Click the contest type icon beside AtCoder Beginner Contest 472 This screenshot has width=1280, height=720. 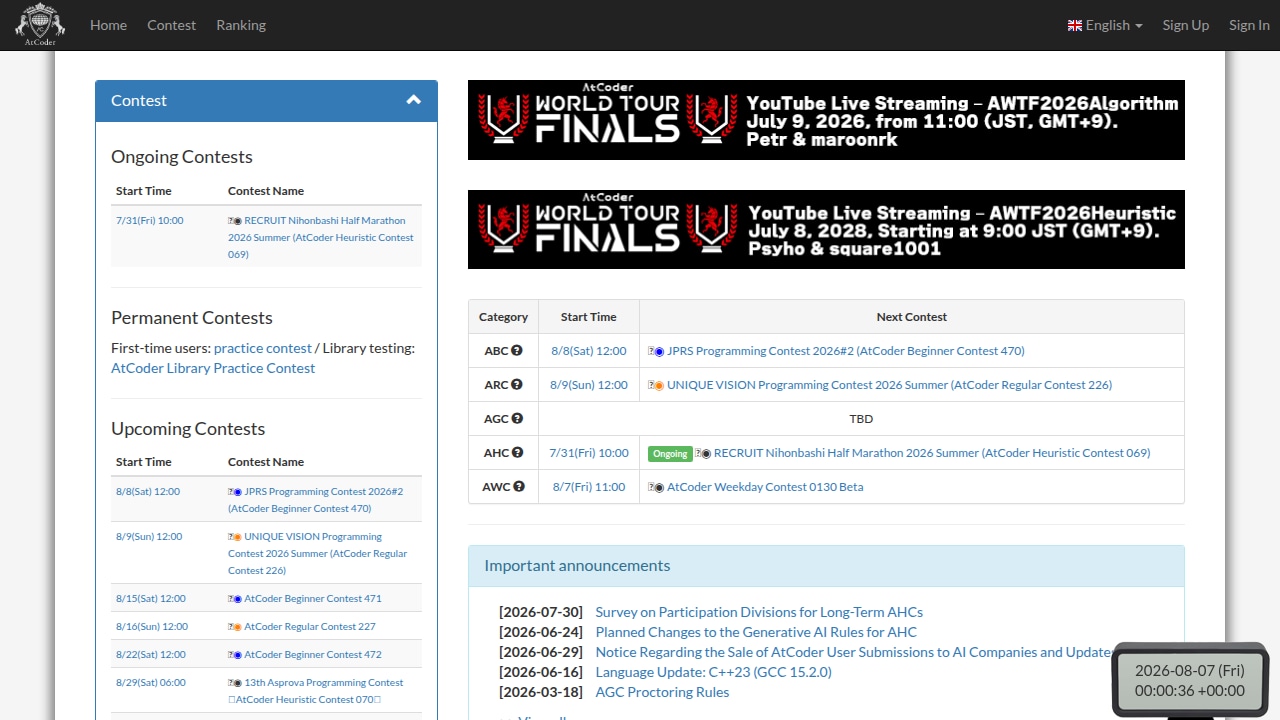[237, 655]
